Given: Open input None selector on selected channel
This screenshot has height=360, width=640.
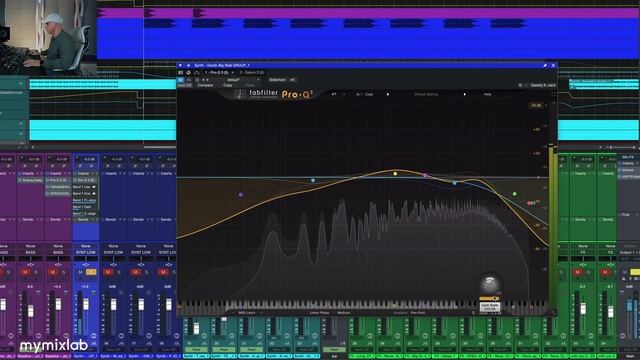Looking at the screenshot, I should (86, 246).
